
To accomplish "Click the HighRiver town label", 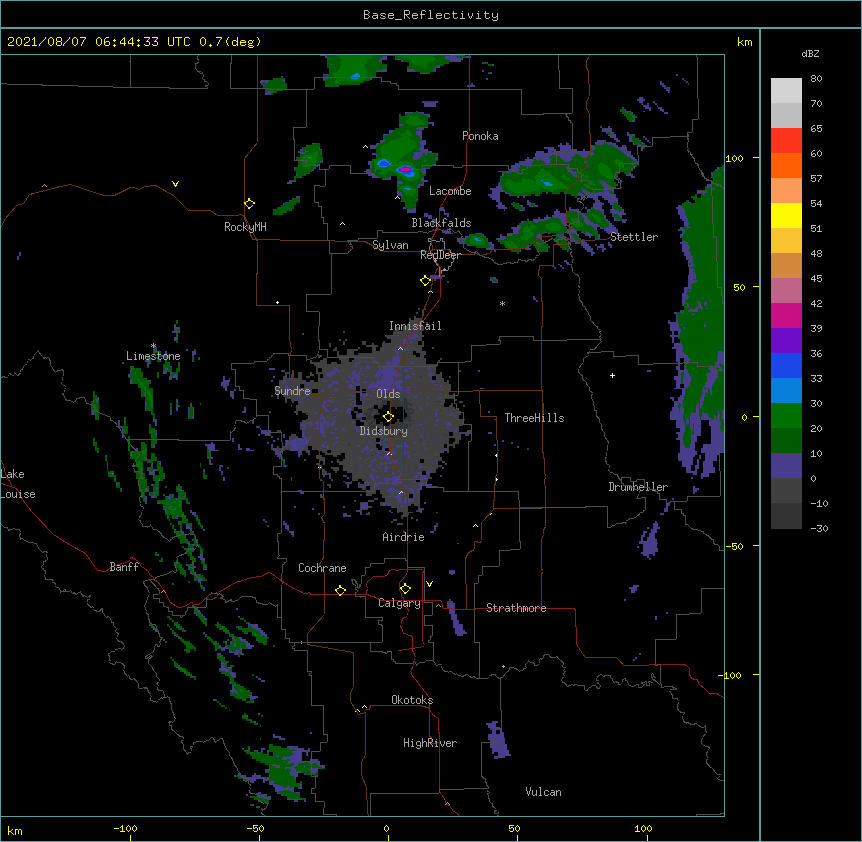I will tap(430, 743).
